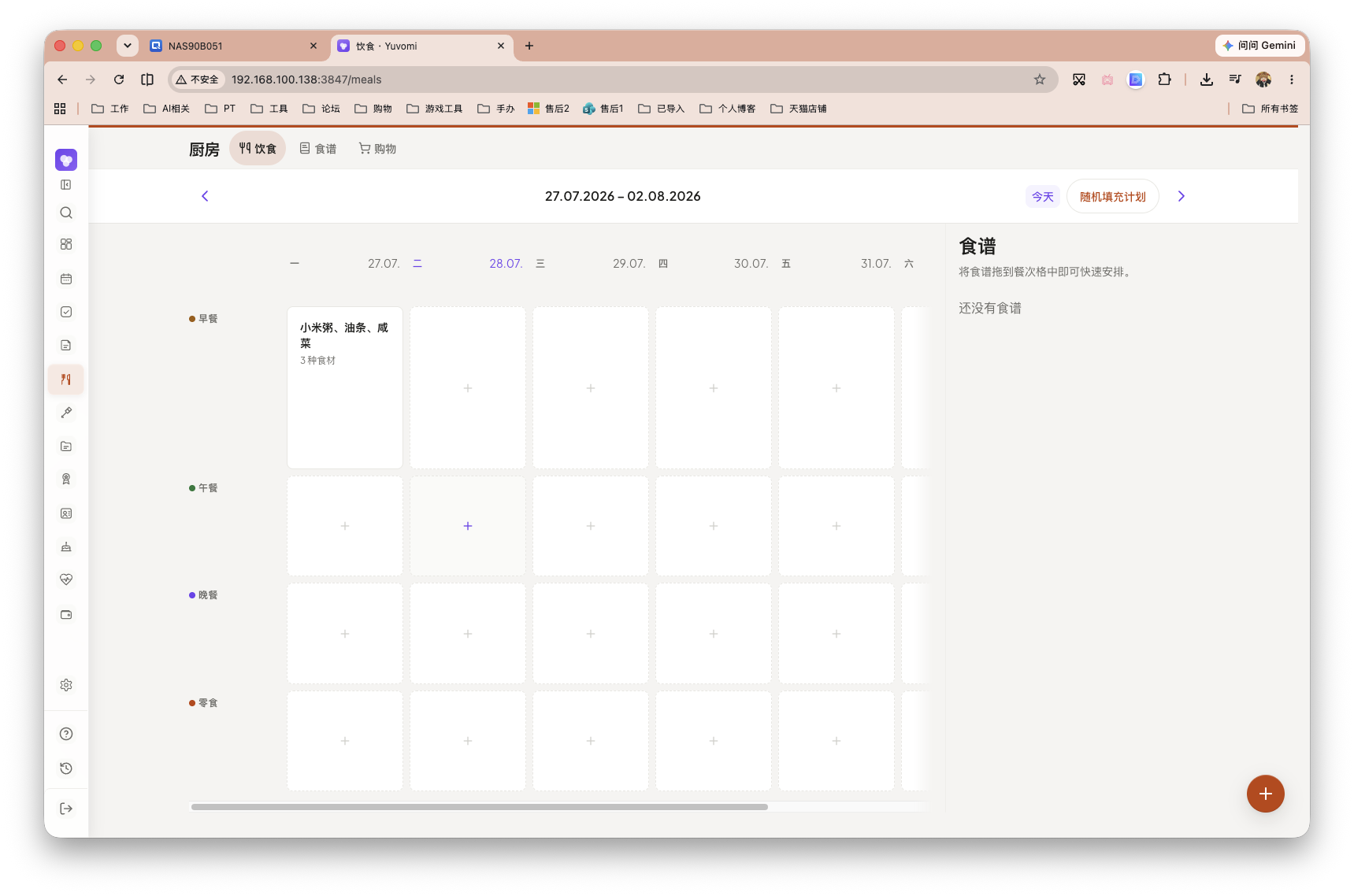Open the 所有书签 folder
Image resolution: width=1354 pixels, height=896 pixels.
click(1270, 109)
